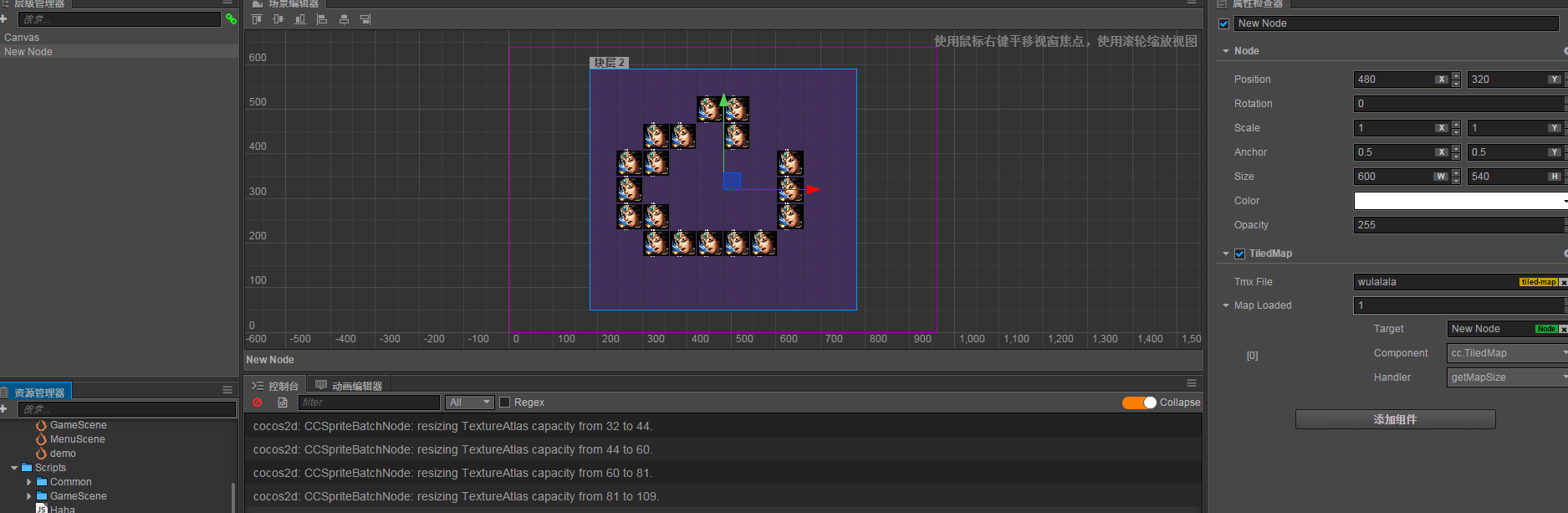Click the align vertical center icon

[x=278, y=19]
